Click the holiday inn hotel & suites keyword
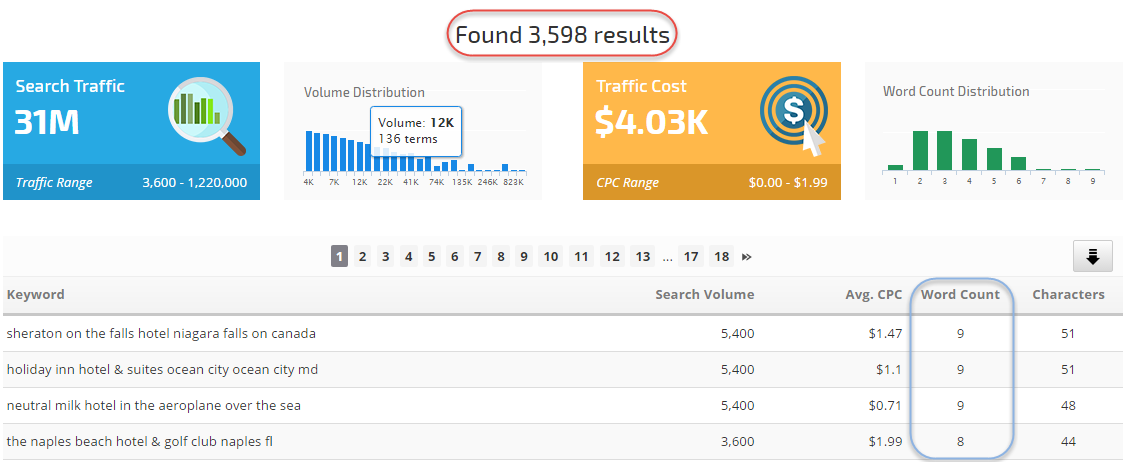 click(x=162, y=370)
